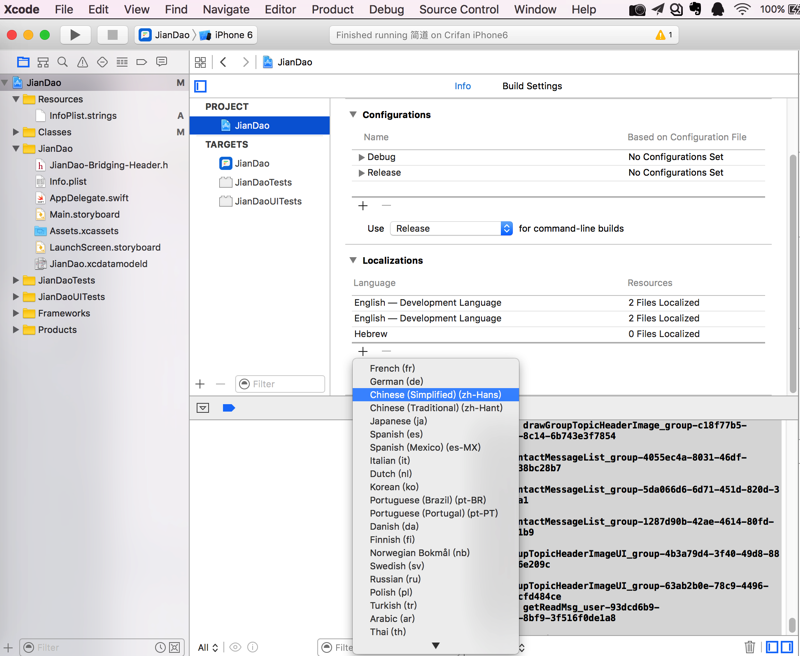Stop the running task
This screenshot has height=656, width=800.
(112, 35)
